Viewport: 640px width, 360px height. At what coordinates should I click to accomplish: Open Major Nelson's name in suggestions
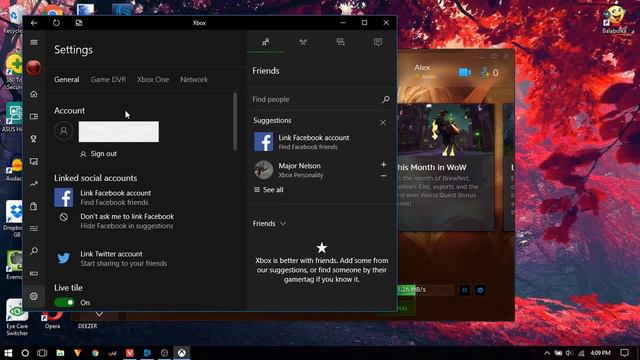coord(299,166)
